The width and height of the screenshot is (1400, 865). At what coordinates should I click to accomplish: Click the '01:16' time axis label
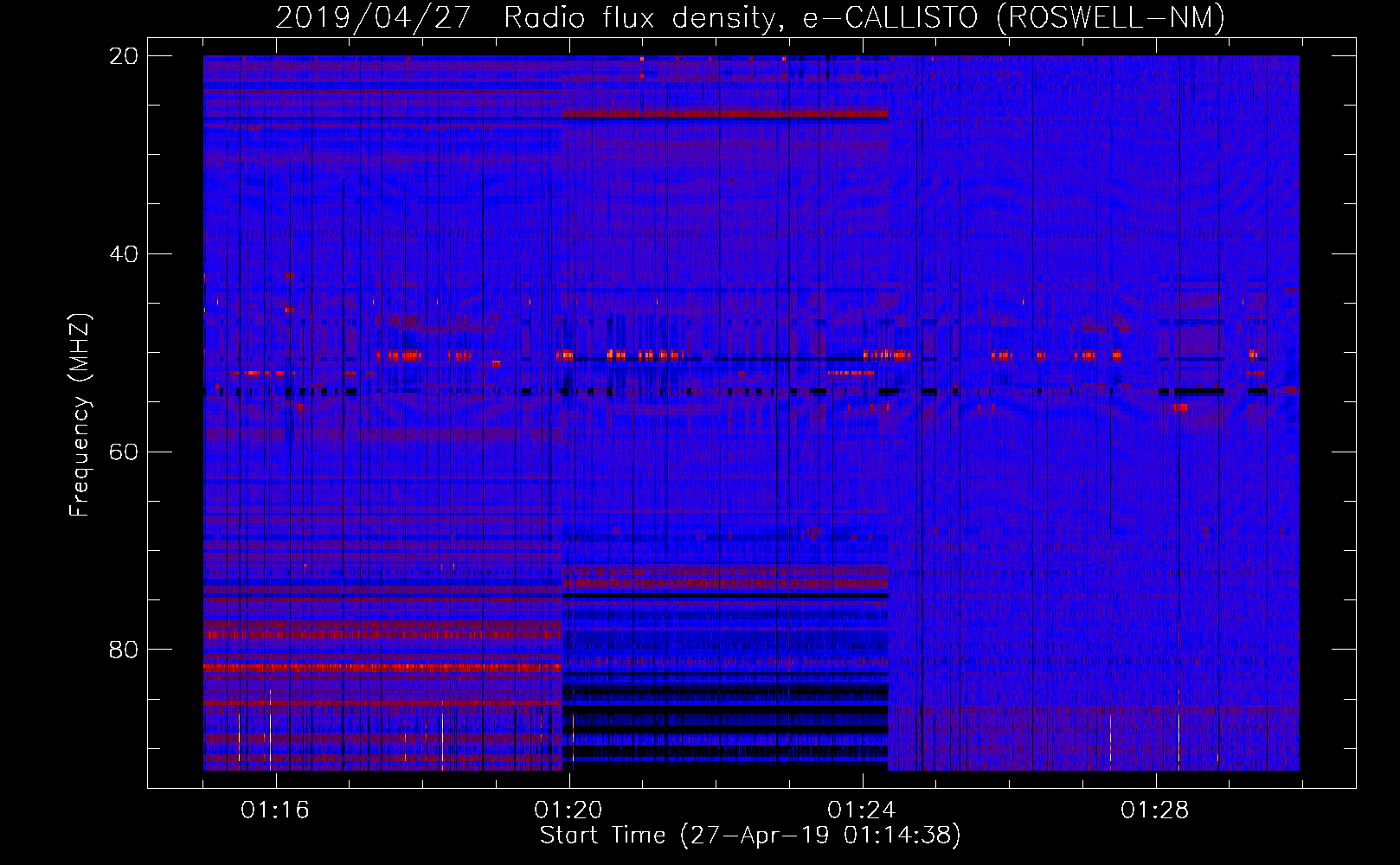click(275, 811)
